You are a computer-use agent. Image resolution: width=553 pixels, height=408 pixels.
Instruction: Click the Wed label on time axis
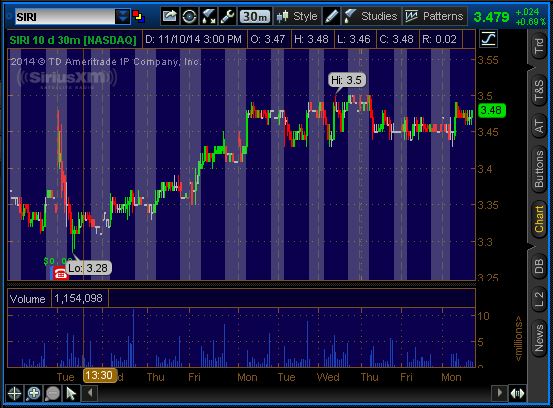point(328,377)
